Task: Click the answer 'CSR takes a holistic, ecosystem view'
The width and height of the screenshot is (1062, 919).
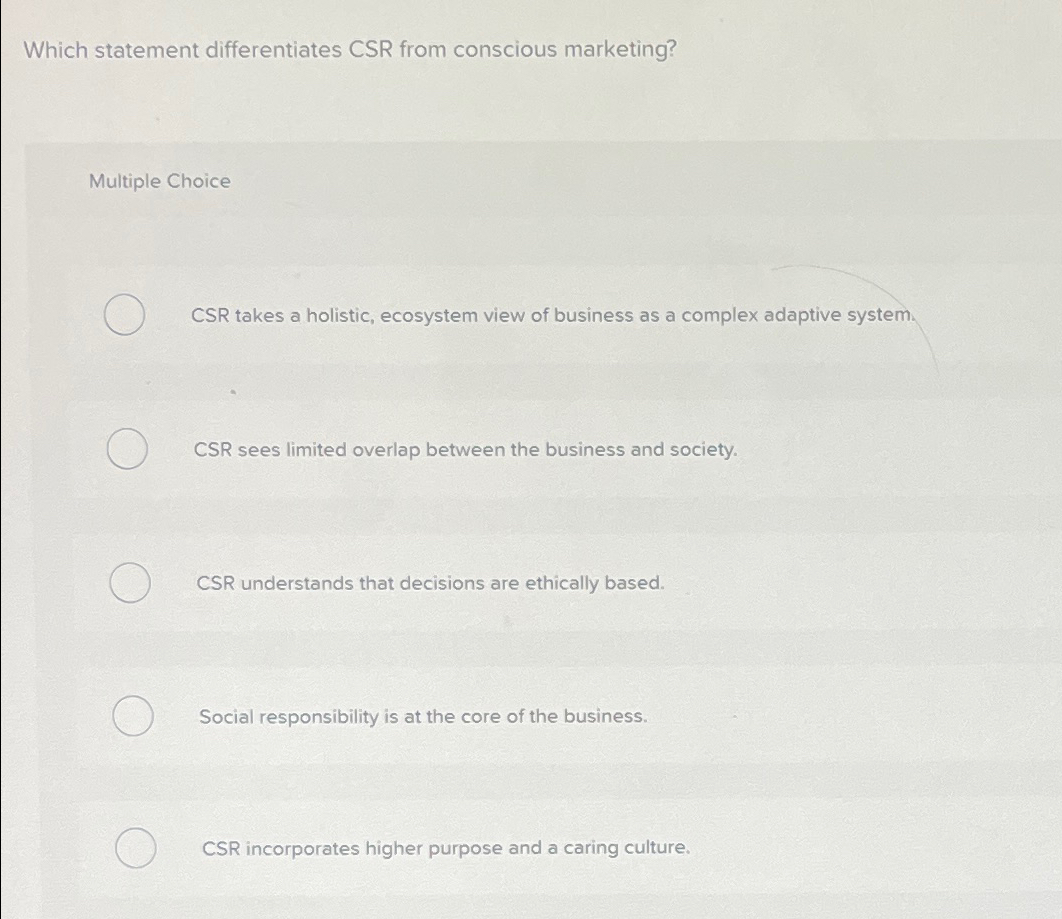Action: (x=551, y=315)
